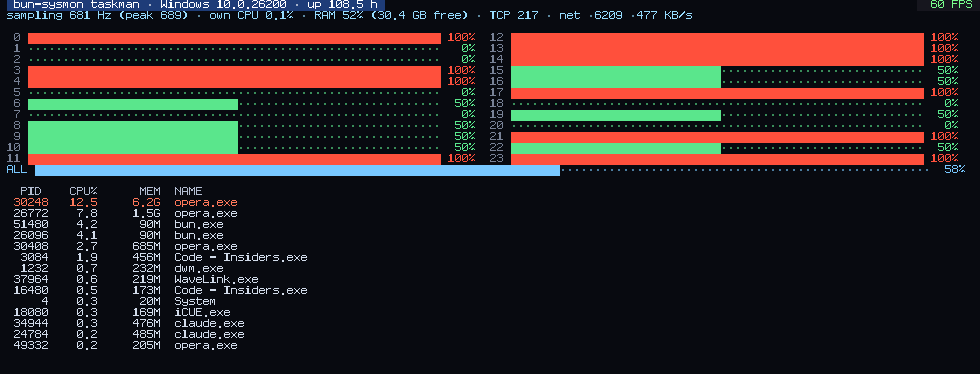Screen dimensions: 980x374
Task: Click the 219M memory value
Action: pyautogui.click(x=147, y=279)
